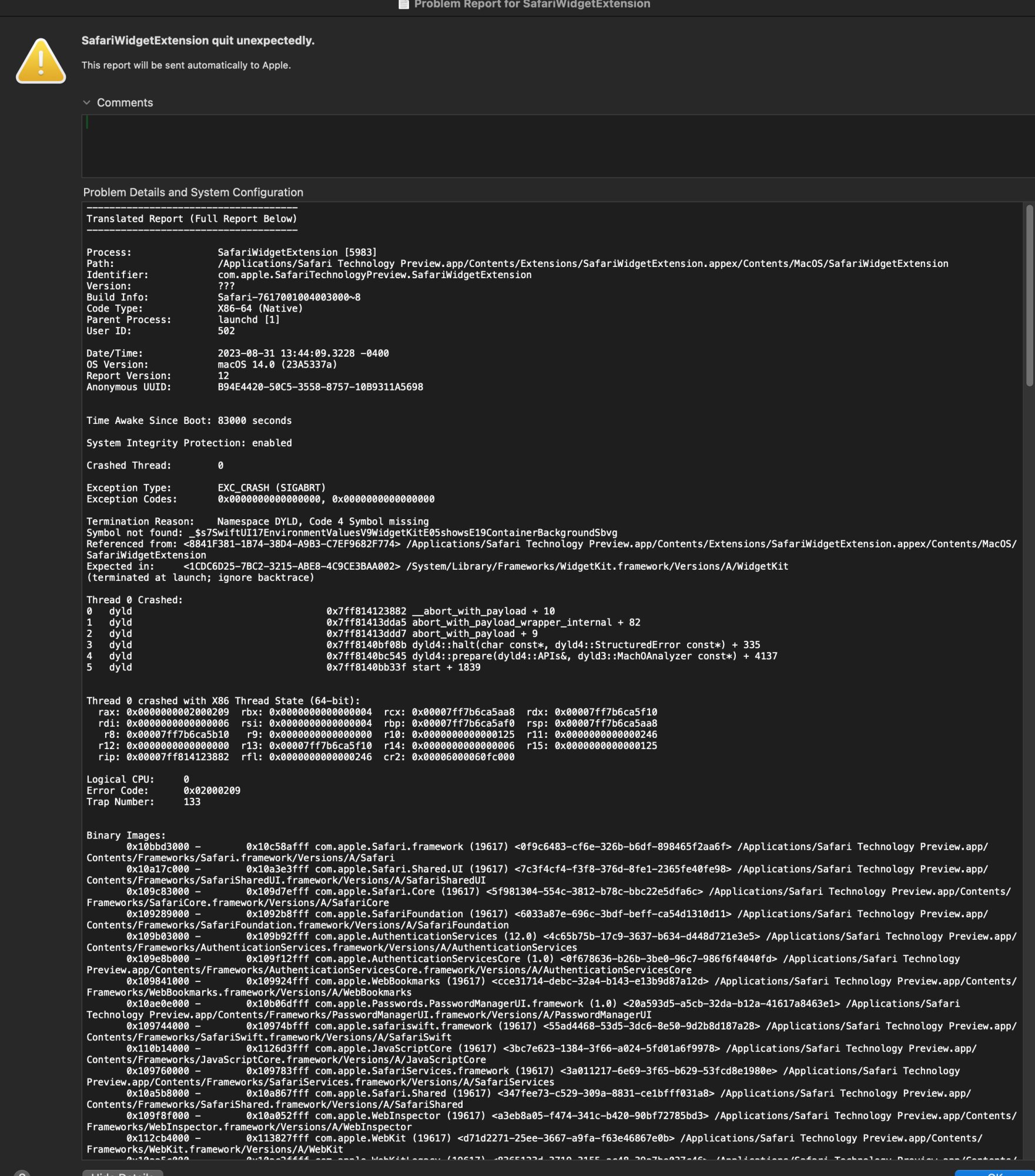Click the frame 'abort_with_payload_wrapper_internal + 82'
The height and width of the screenshot is (1176, 1035).
(x=526, y=622)
